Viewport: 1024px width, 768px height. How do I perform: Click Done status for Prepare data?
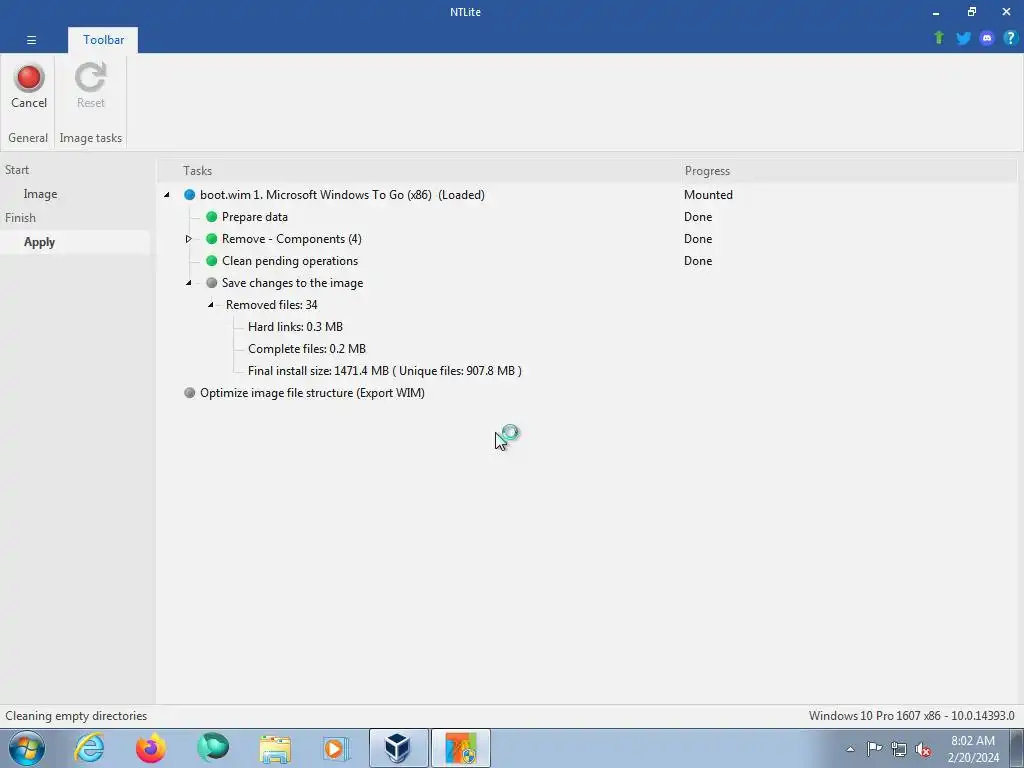[697, 217]
